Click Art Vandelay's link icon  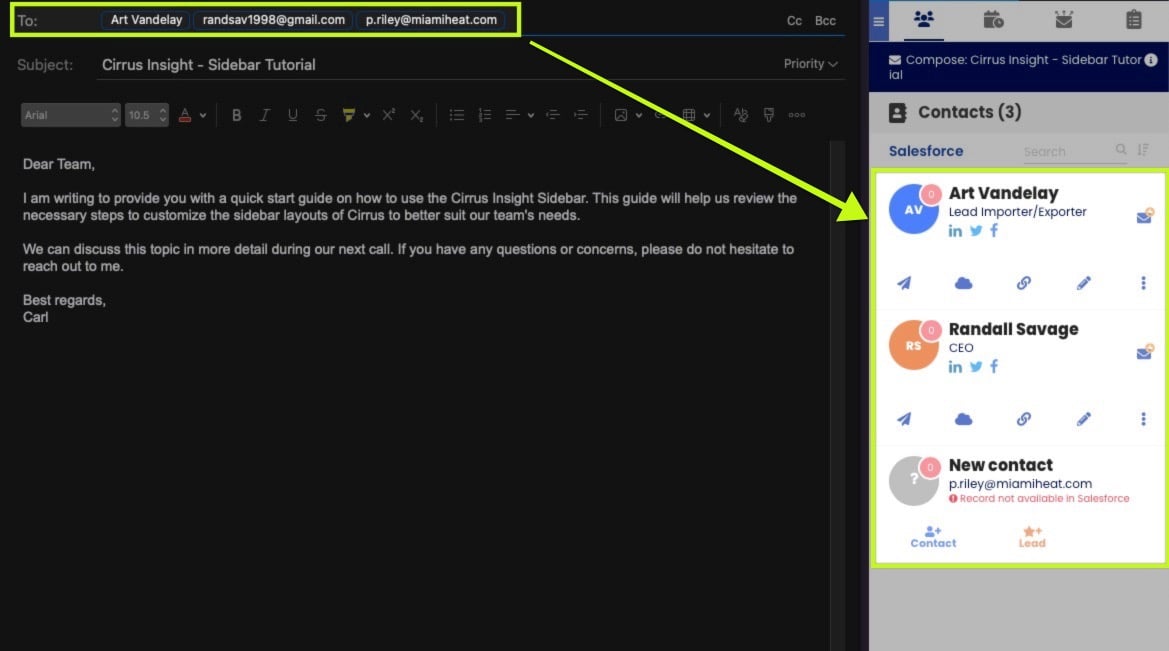click(x=1024, y=283)
